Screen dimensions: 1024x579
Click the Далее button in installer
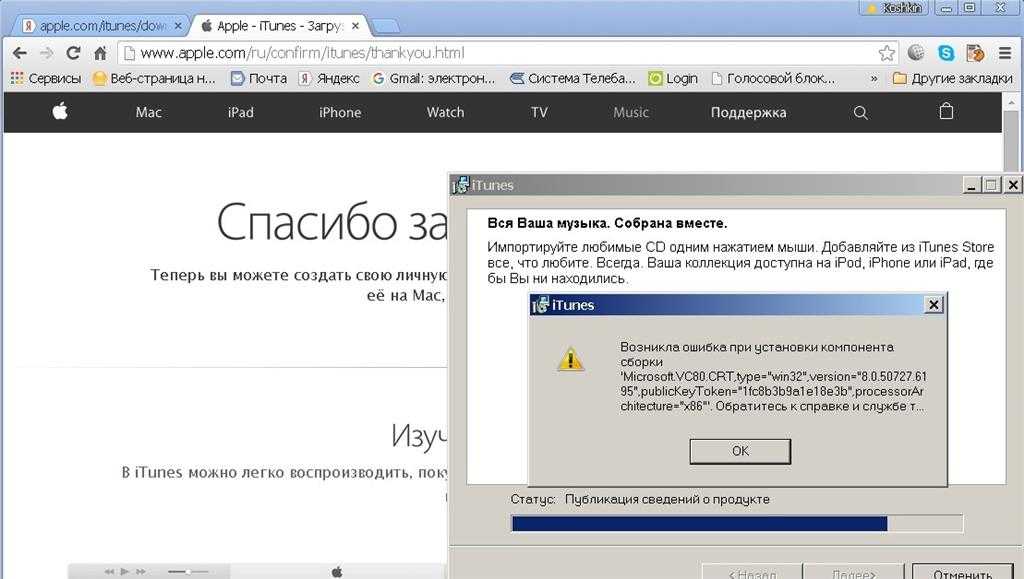854,572
